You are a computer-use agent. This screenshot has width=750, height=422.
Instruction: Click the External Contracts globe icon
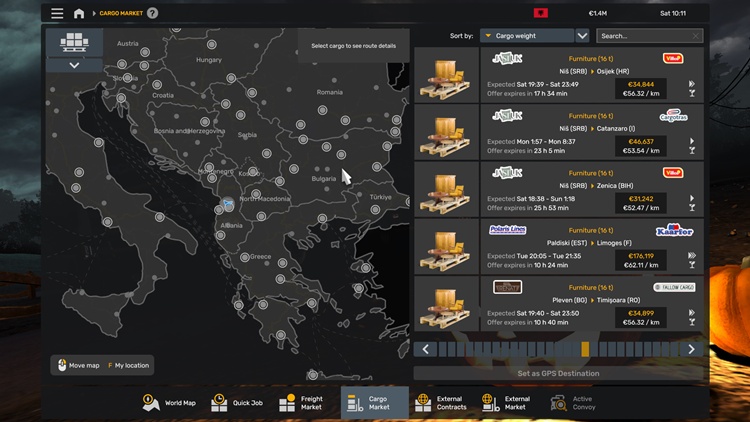pos(423,402)
